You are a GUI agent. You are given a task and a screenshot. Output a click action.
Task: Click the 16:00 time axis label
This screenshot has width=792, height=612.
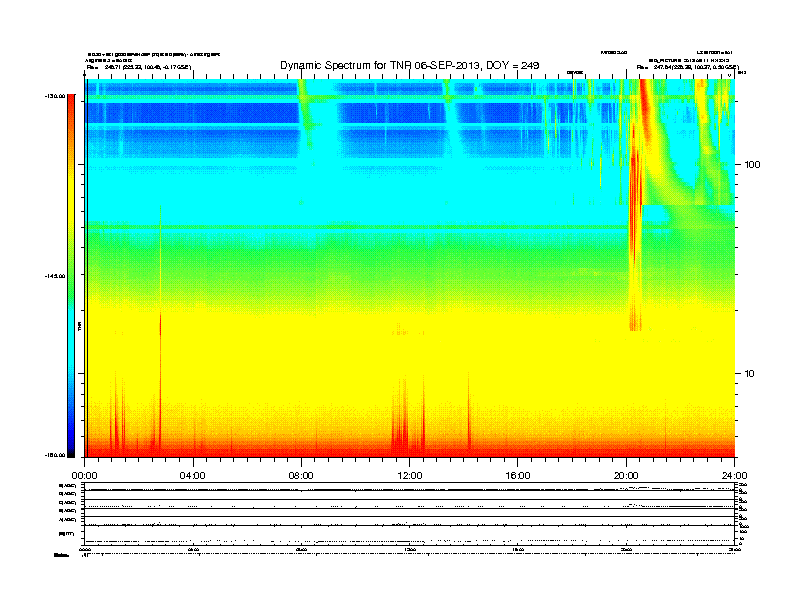click(x=518, y=476)
